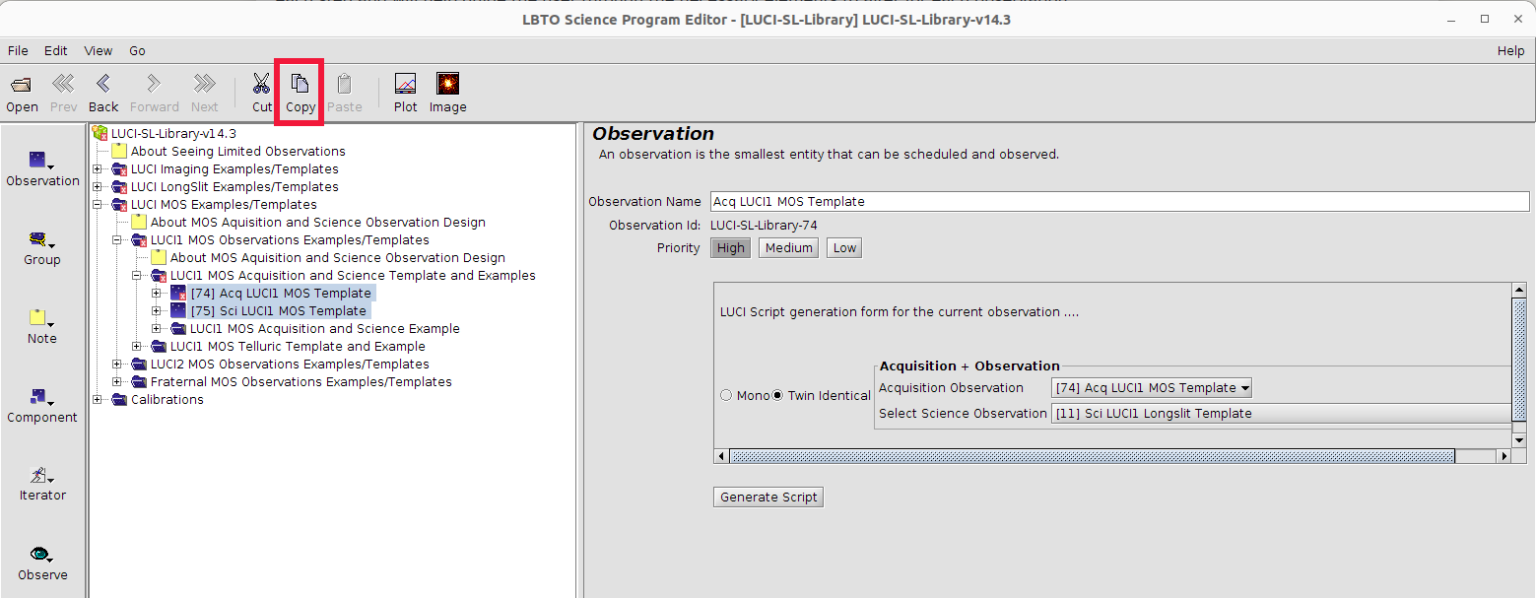Viewport: 1536px width, 598px height.
Task: Click the horizontal scrollbar in script form
Action: coord(1090,456)
